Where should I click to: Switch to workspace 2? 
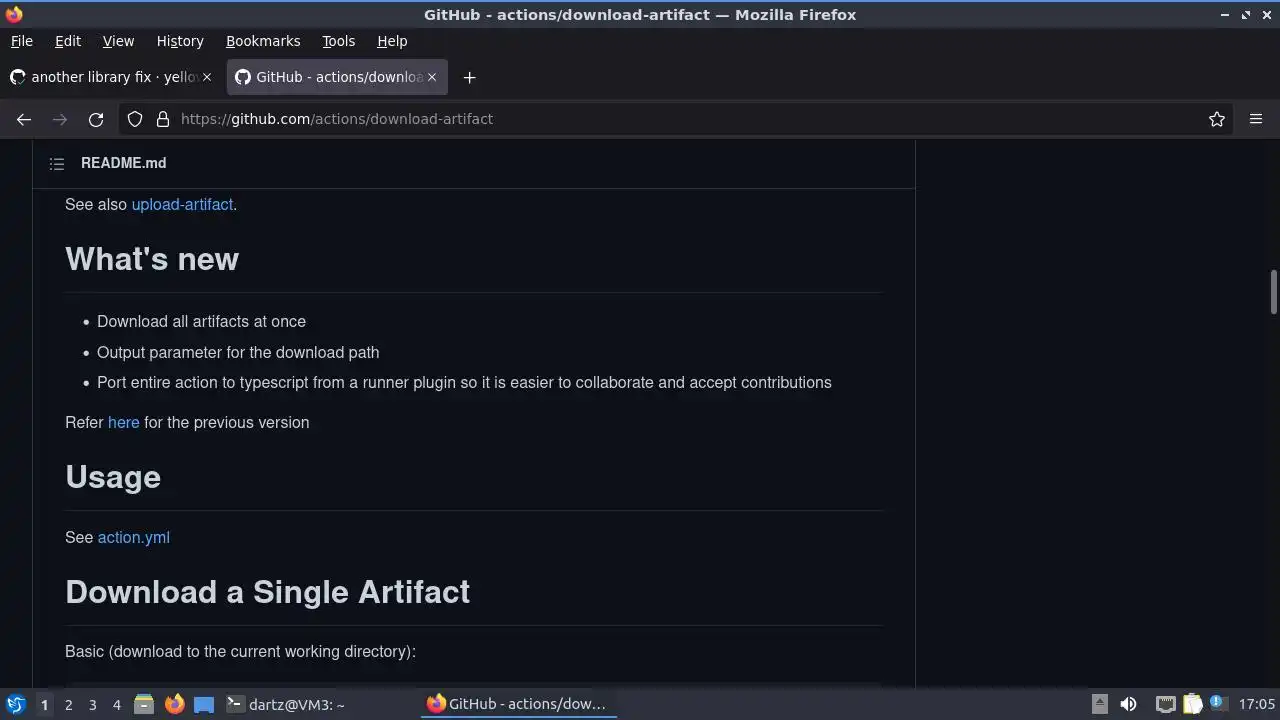coord(68,704)
